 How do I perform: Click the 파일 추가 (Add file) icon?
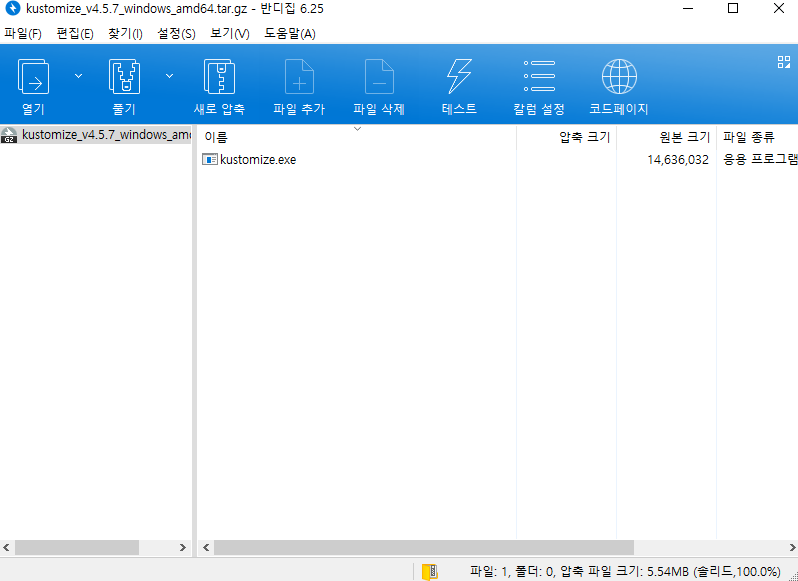click(299, 76)
